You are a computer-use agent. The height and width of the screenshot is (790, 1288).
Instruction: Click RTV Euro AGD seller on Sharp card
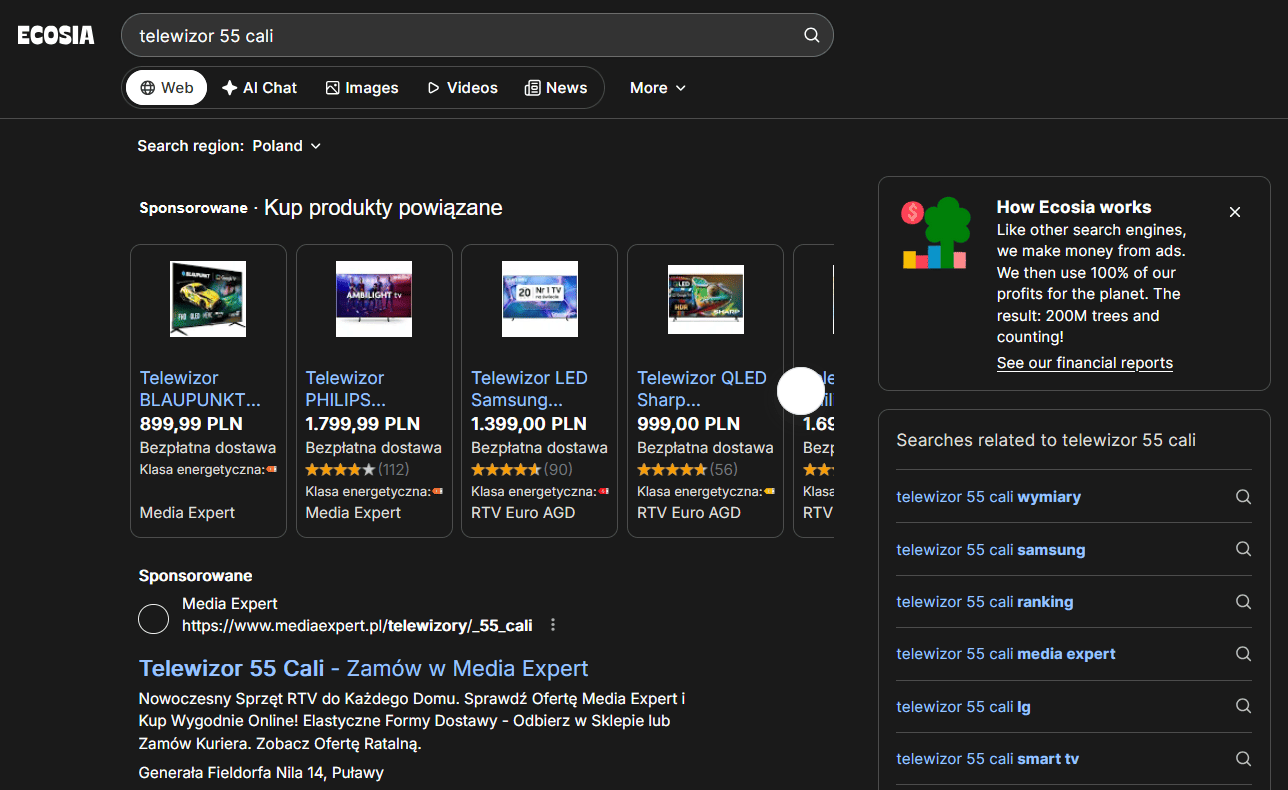(x=689, y=513)
